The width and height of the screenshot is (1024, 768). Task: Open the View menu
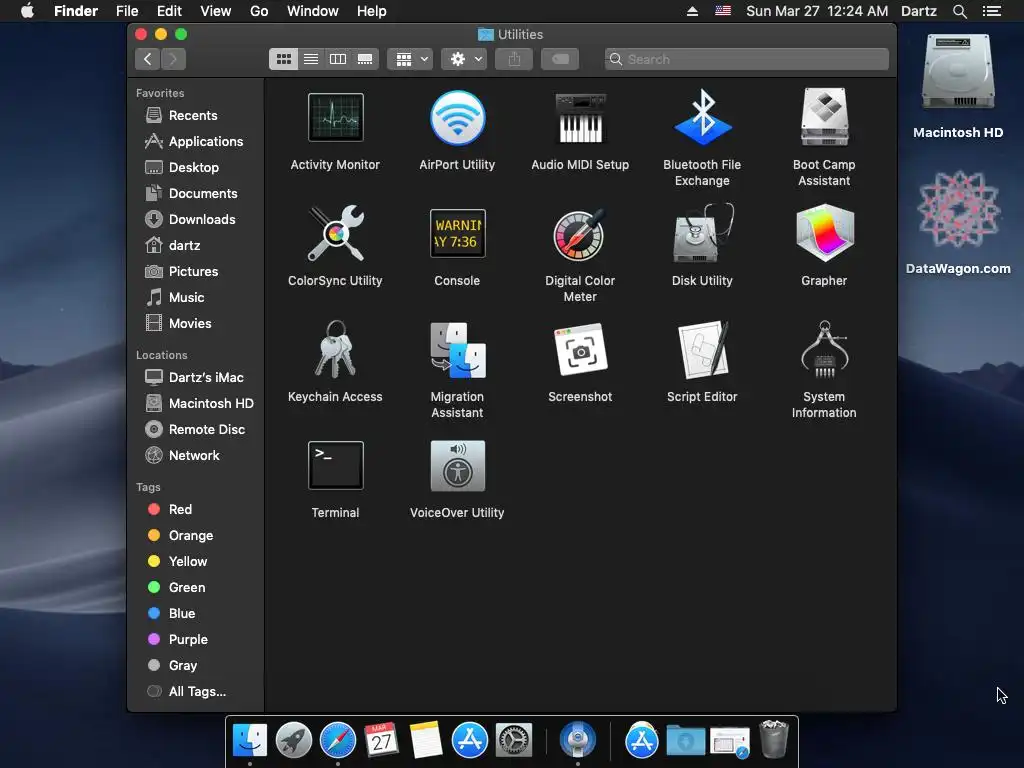[x=216, y=11]
